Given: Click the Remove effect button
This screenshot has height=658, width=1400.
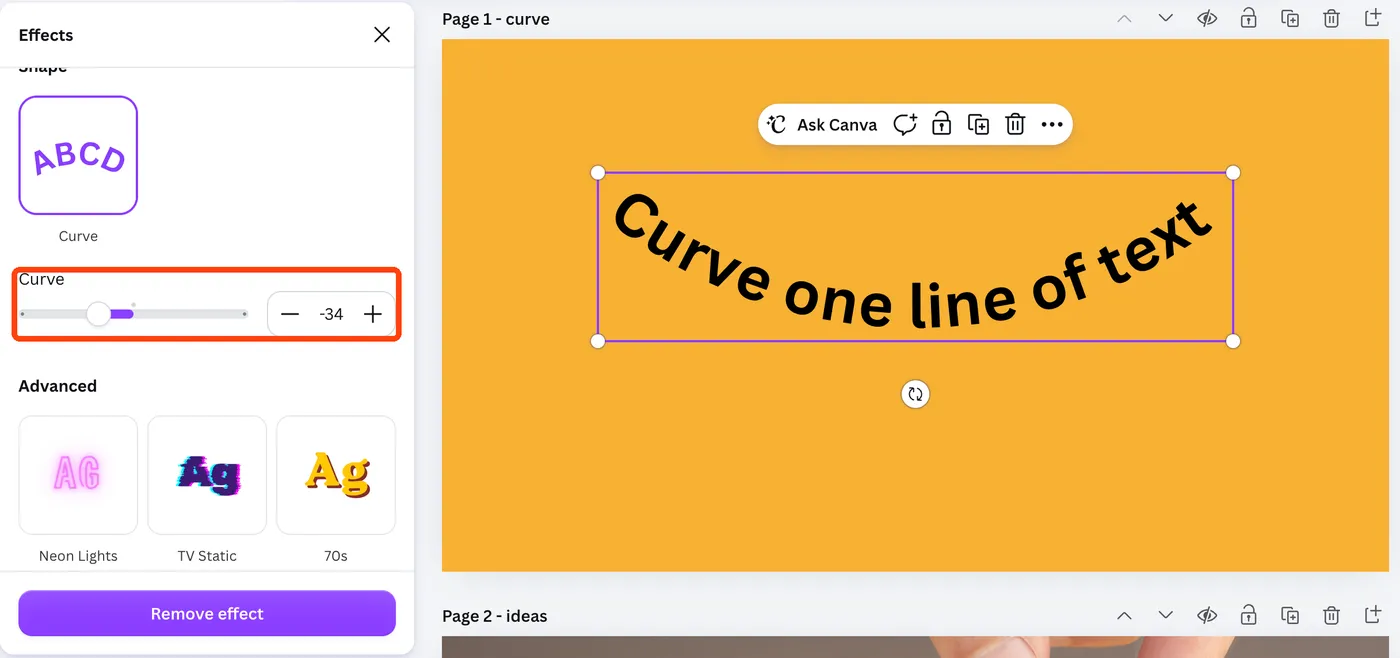Looking at the screenshot, I should point(207,613).
